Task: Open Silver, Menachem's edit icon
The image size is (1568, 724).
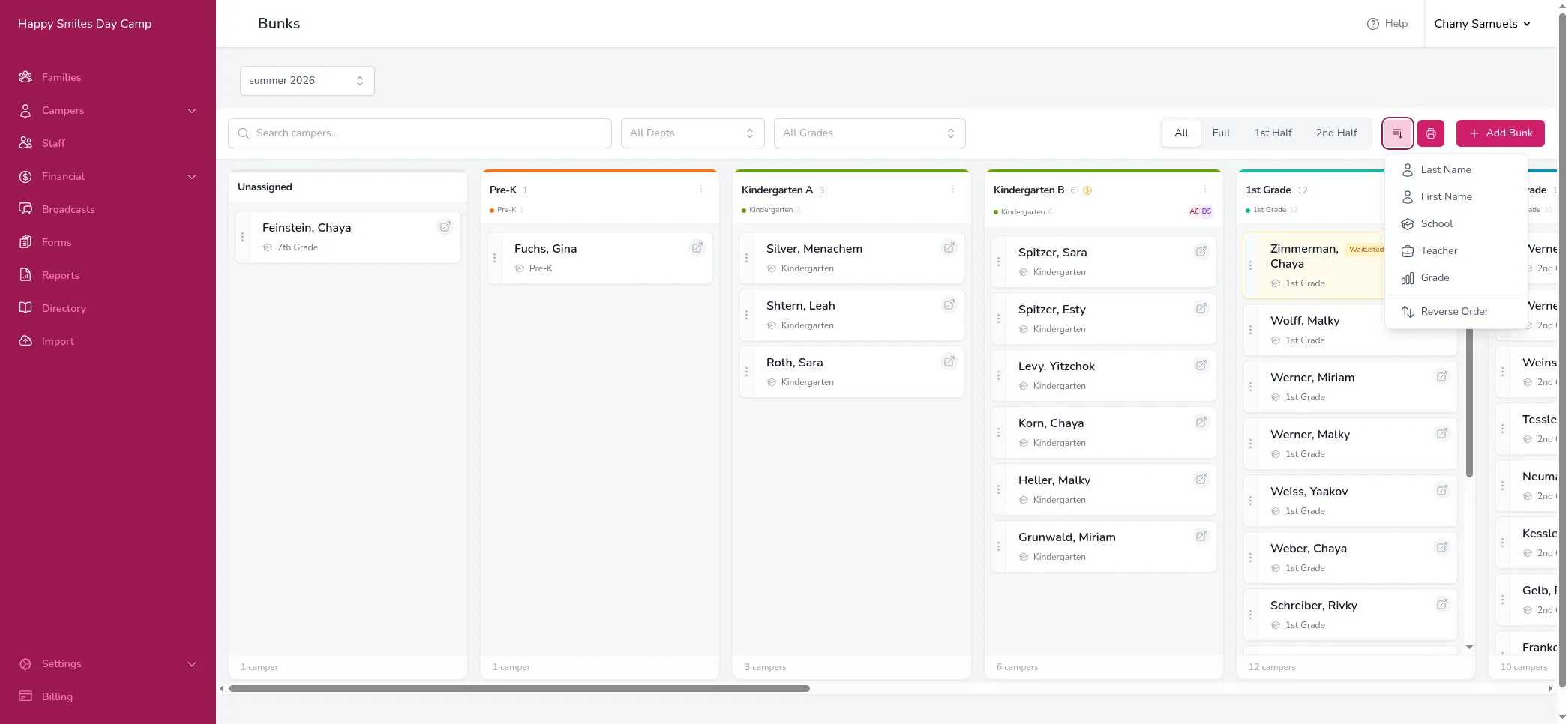Action: [x=949, y=247]
